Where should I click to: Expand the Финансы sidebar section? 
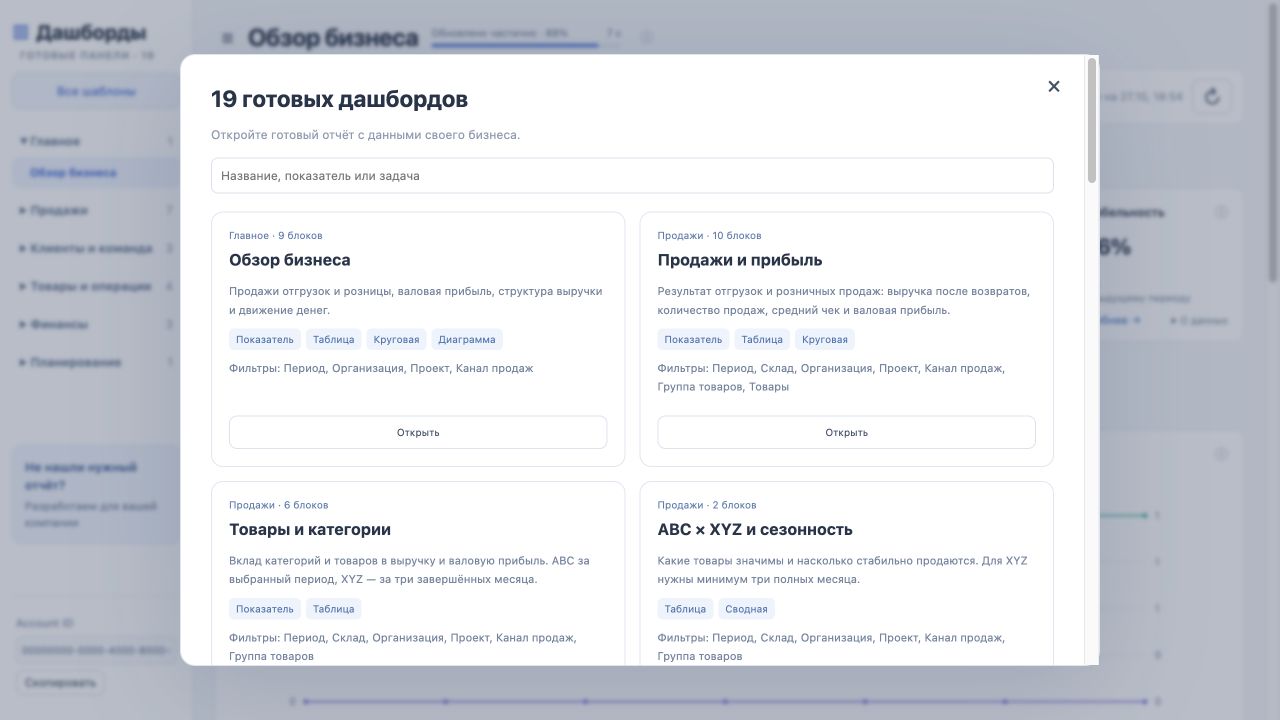96,325
